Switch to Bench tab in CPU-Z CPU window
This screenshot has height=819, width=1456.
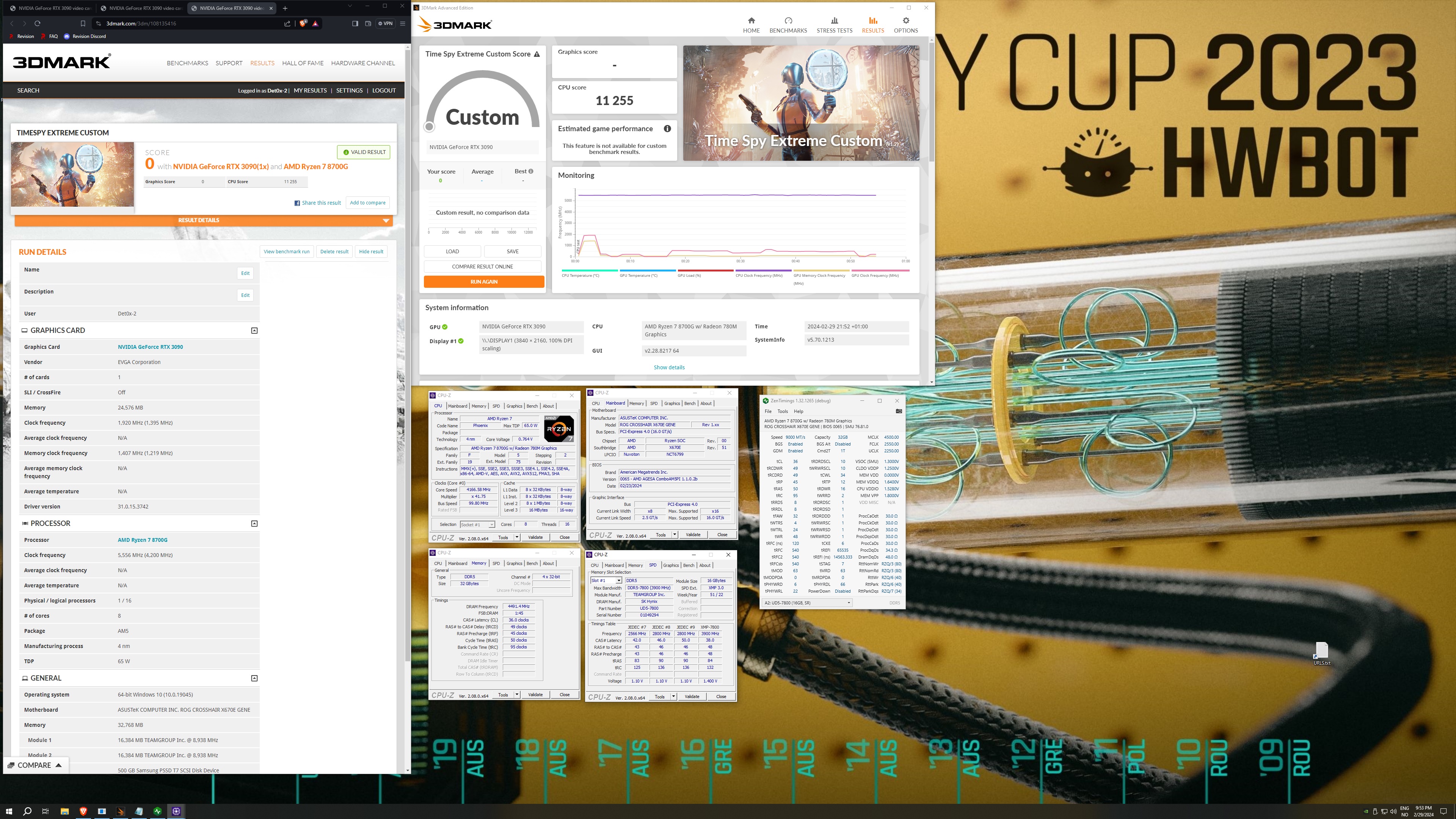click(532, 406)
